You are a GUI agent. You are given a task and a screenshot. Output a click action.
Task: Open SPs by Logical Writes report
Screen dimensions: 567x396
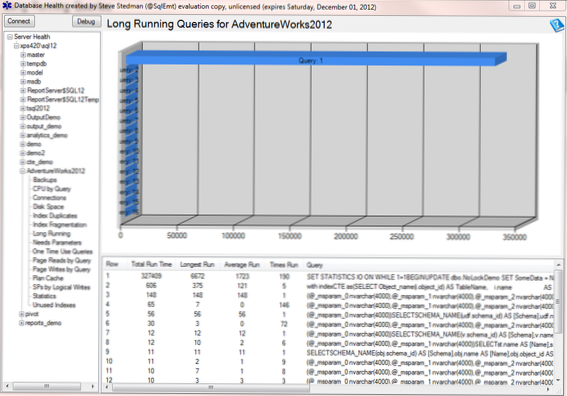[x=61, y=287]
